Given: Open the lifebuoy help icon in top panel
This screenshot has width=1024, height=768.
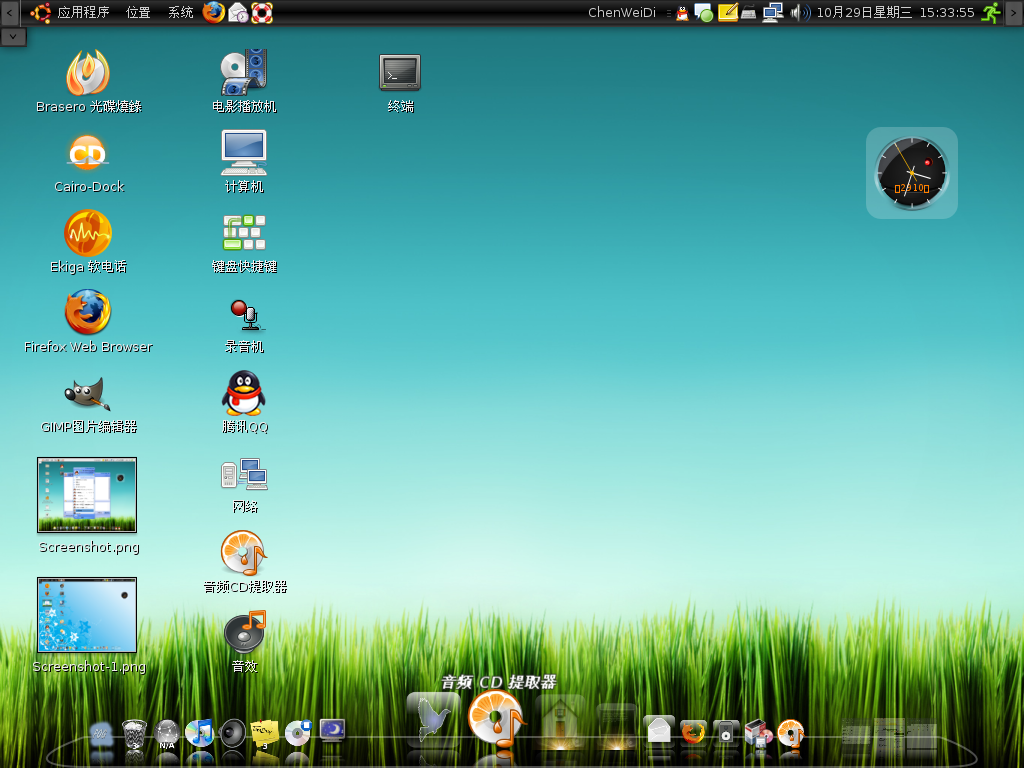Looking at the screenshot, I should (262, 12).
